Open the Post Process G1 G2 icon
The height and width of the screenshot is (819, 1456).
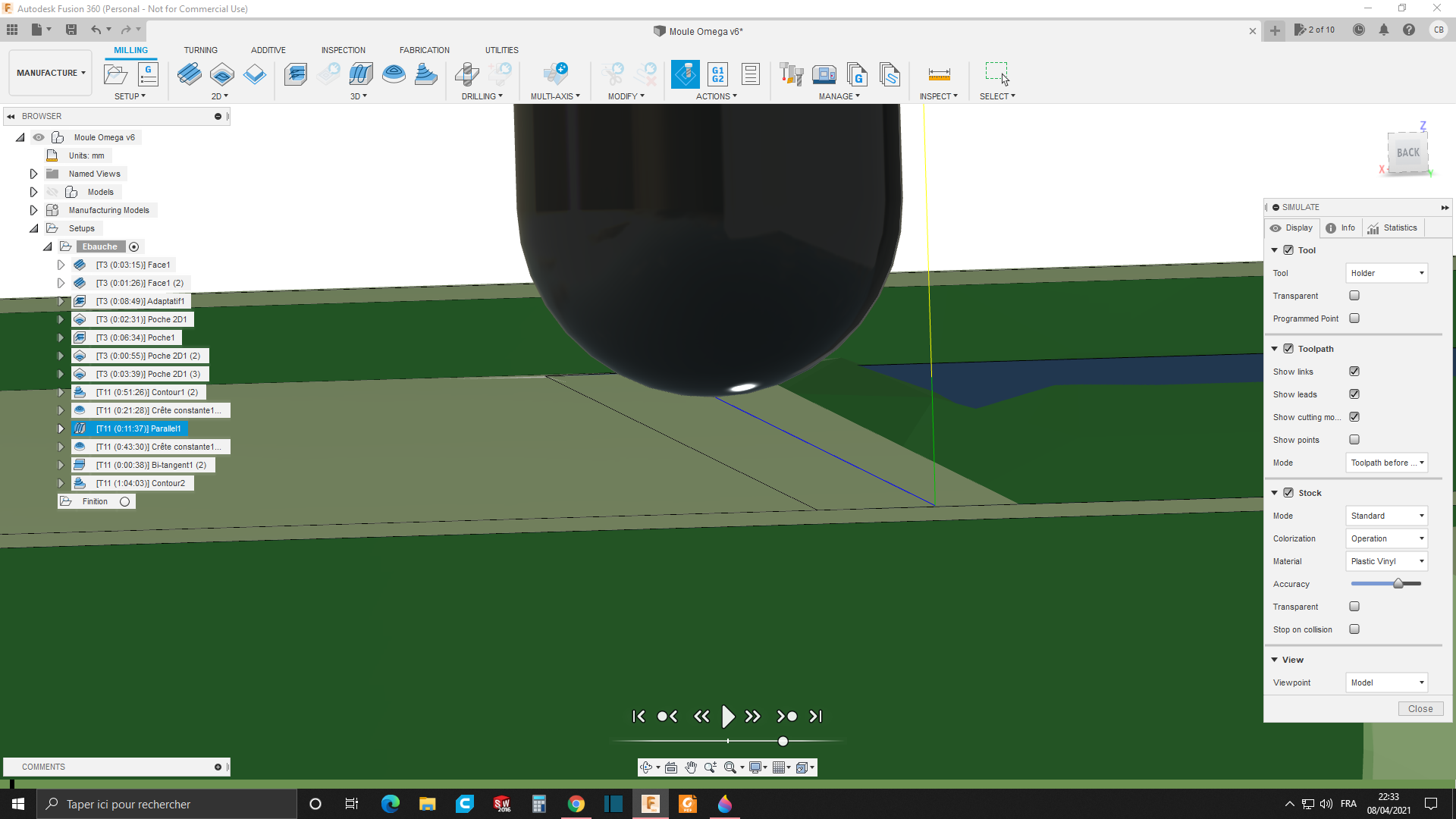pos(718,74)
